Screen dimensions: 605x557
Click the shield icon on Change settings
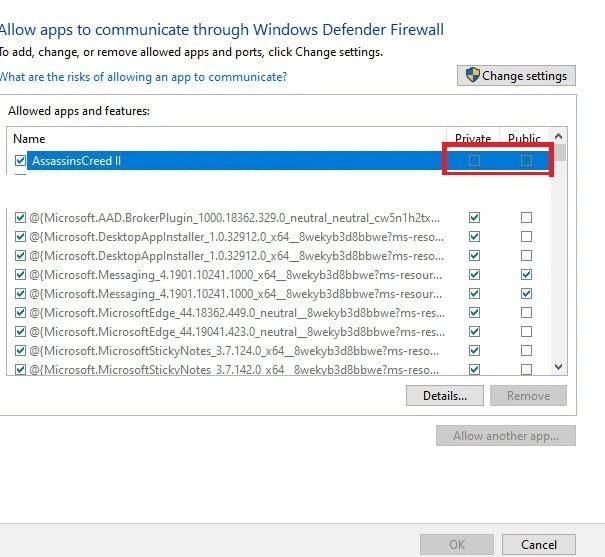point(470,76)
